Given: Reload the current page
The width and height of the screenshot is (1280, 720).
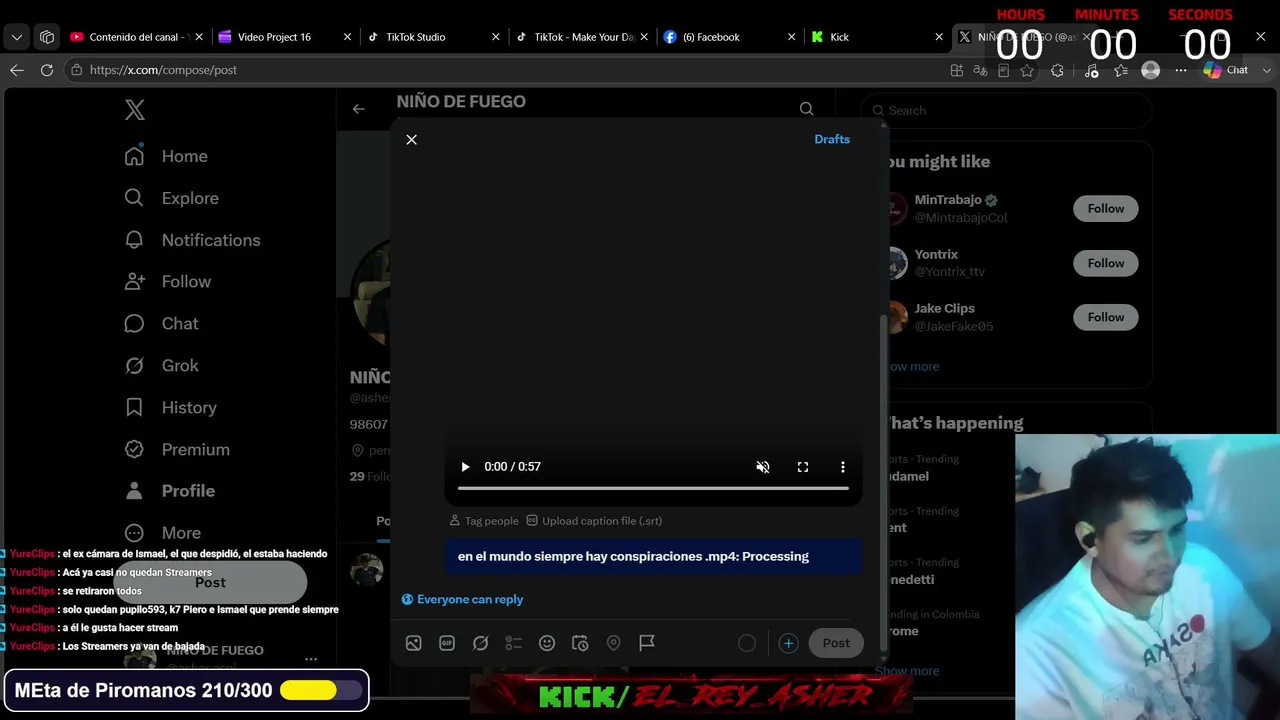Looking at the screenshot, I should [47, 70].
